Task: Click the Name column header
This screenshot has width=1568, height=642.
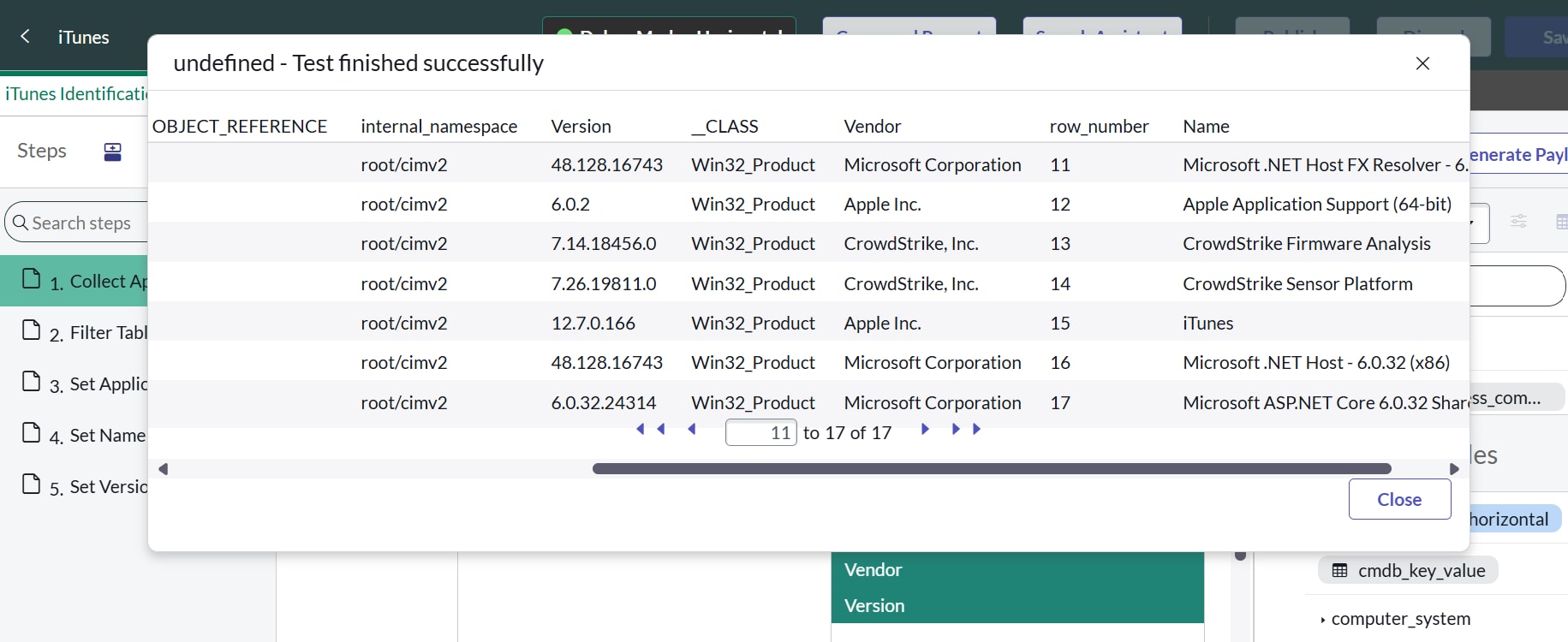Action: pos(1206,127)
